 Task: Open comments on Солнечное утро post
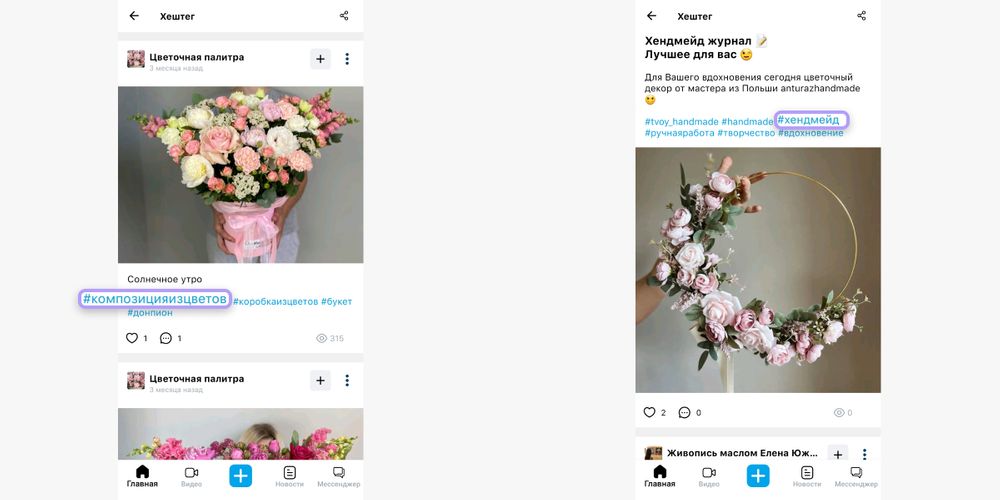pos(166,338)
